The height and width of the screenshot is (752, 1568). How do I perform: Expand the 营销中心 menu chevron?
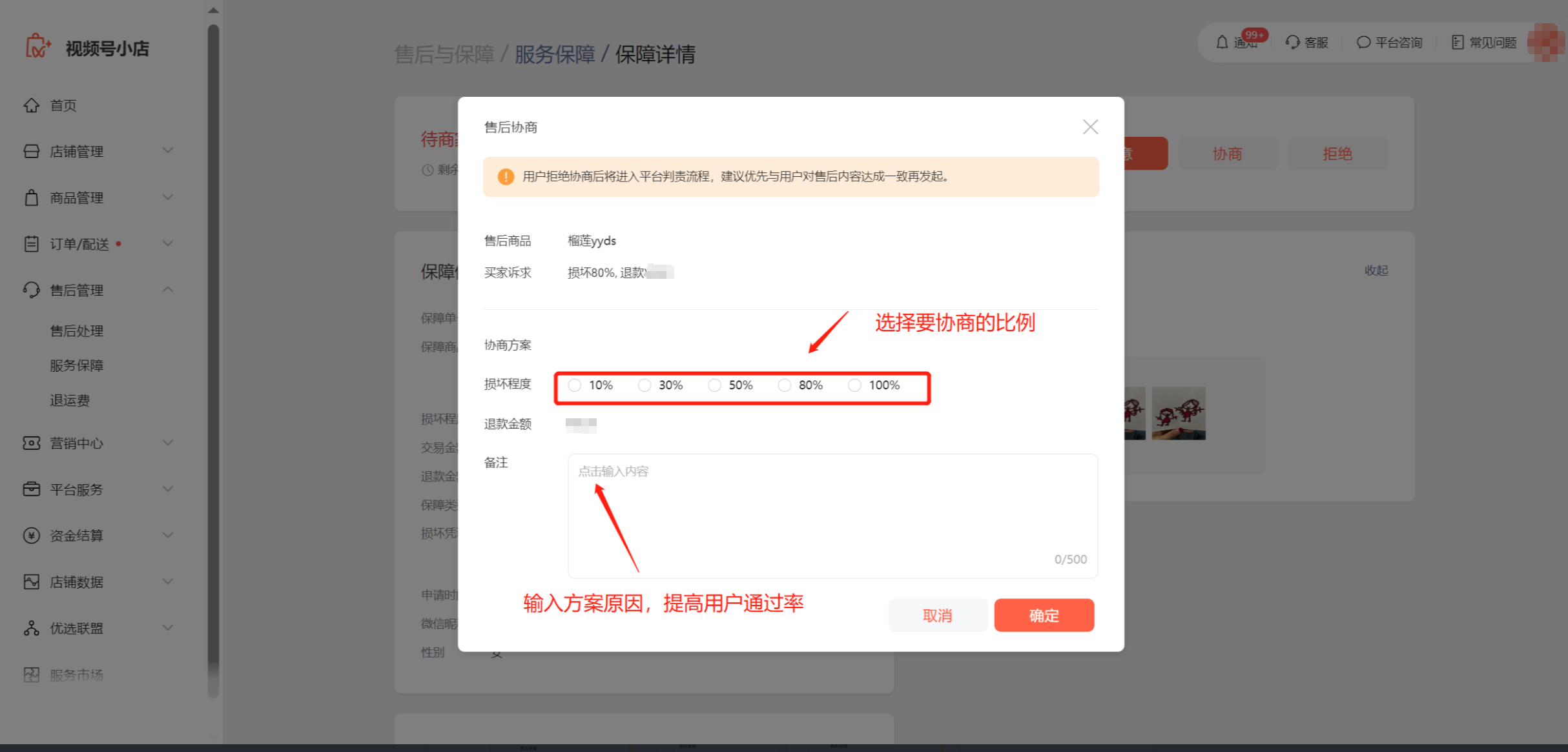click(x=168, y=443)
